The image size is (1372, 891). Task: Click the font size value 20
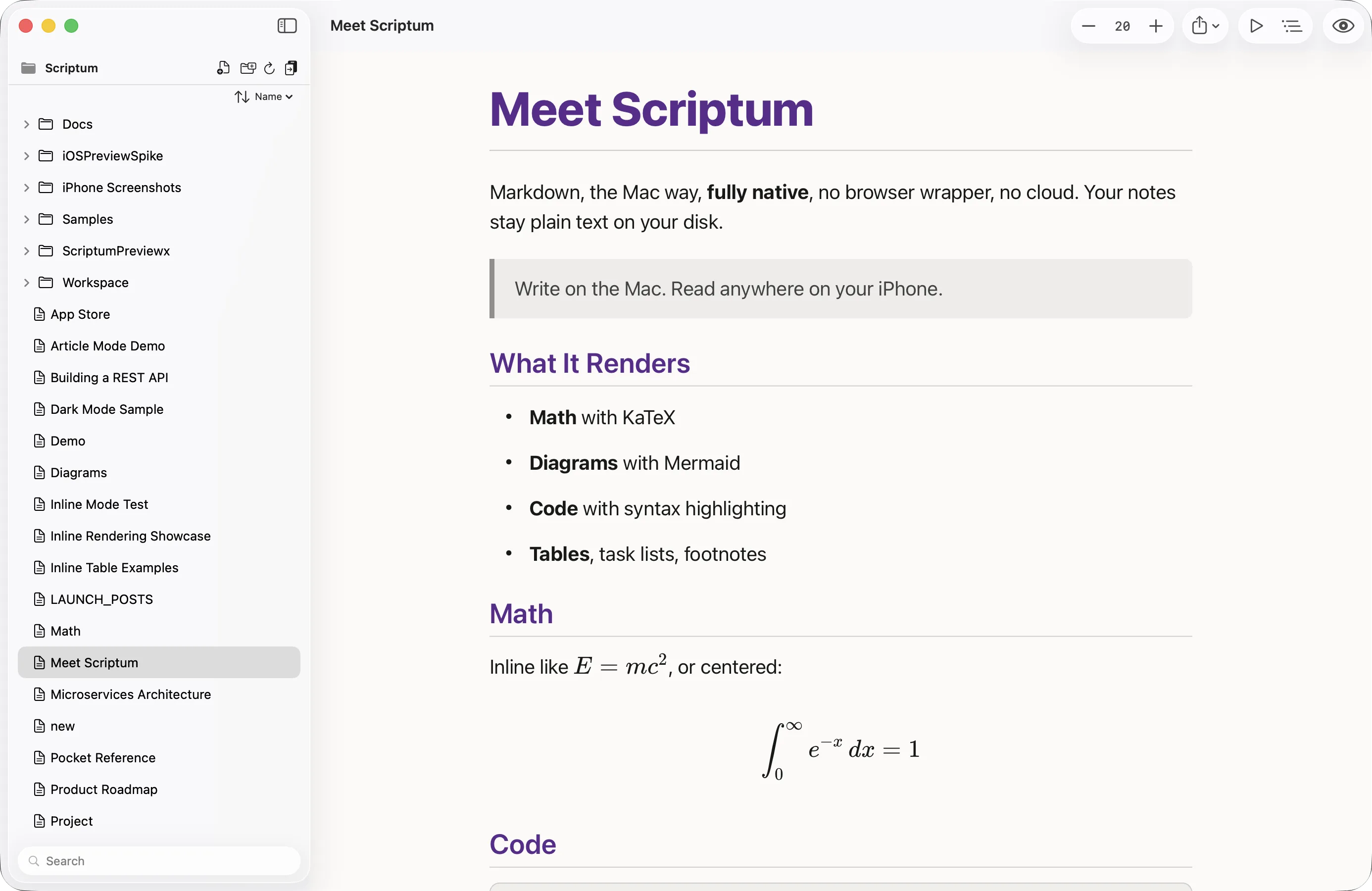1122,26
